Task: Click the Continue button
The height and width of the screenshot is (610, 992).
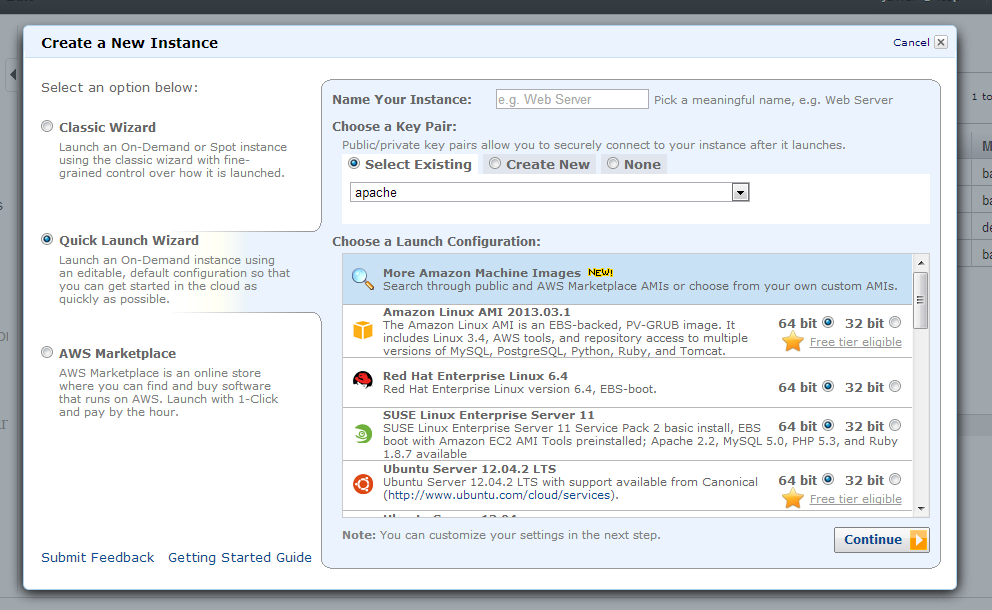Action: tap(881, 540)
